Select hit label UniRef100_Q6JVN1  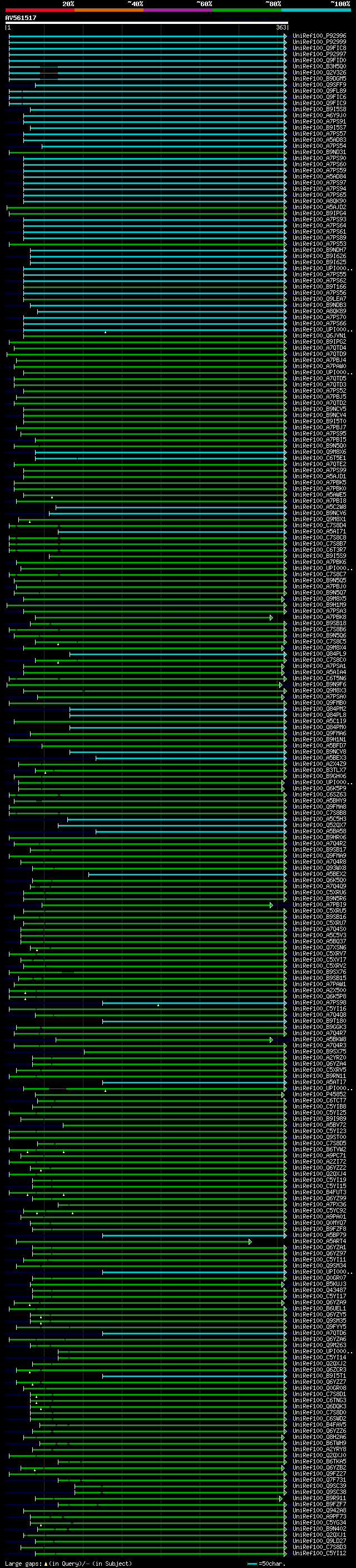pos(319,336)
